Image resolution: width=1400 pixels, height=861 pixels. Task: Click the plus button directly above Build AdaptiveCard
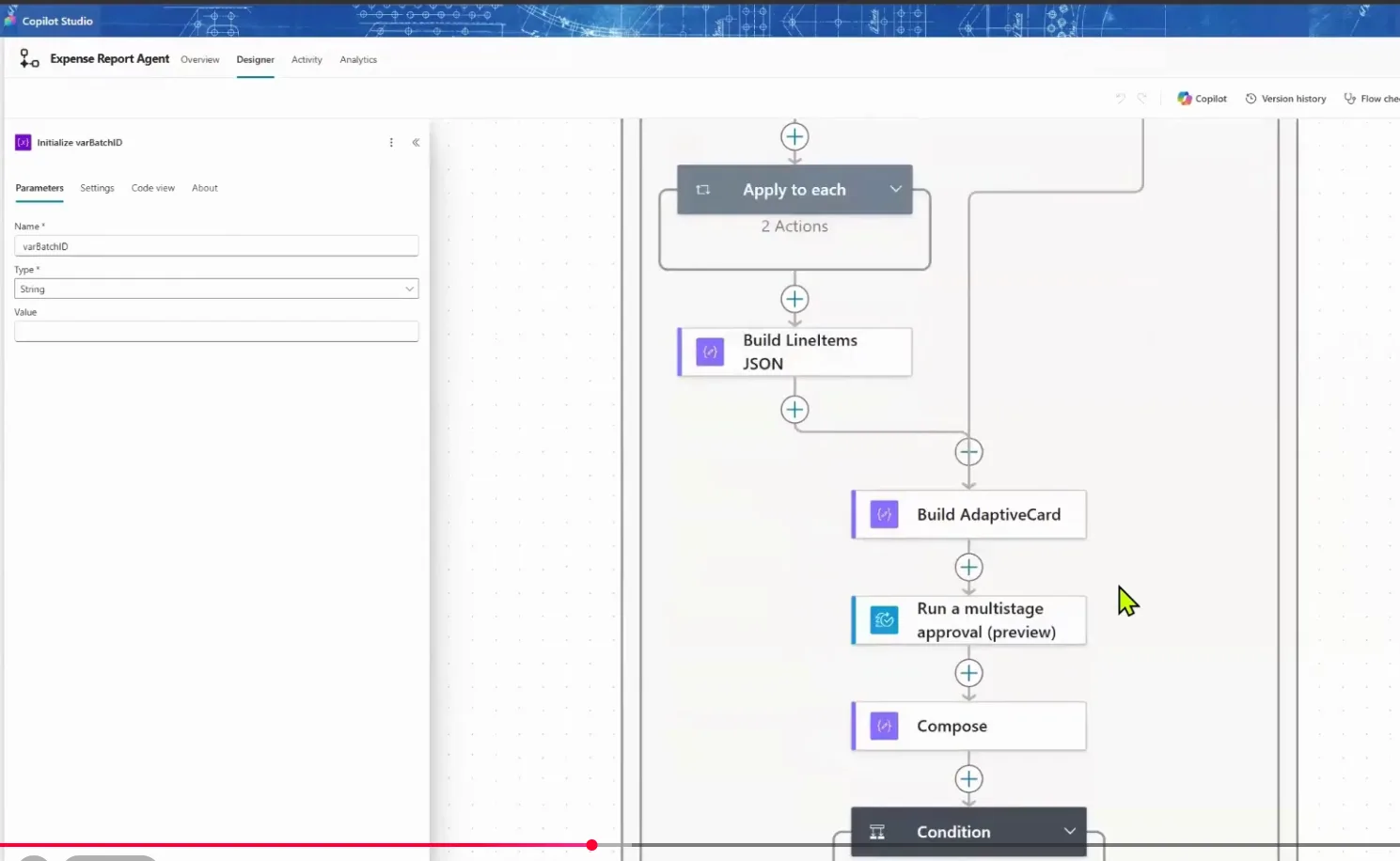[x=968, y=452]
